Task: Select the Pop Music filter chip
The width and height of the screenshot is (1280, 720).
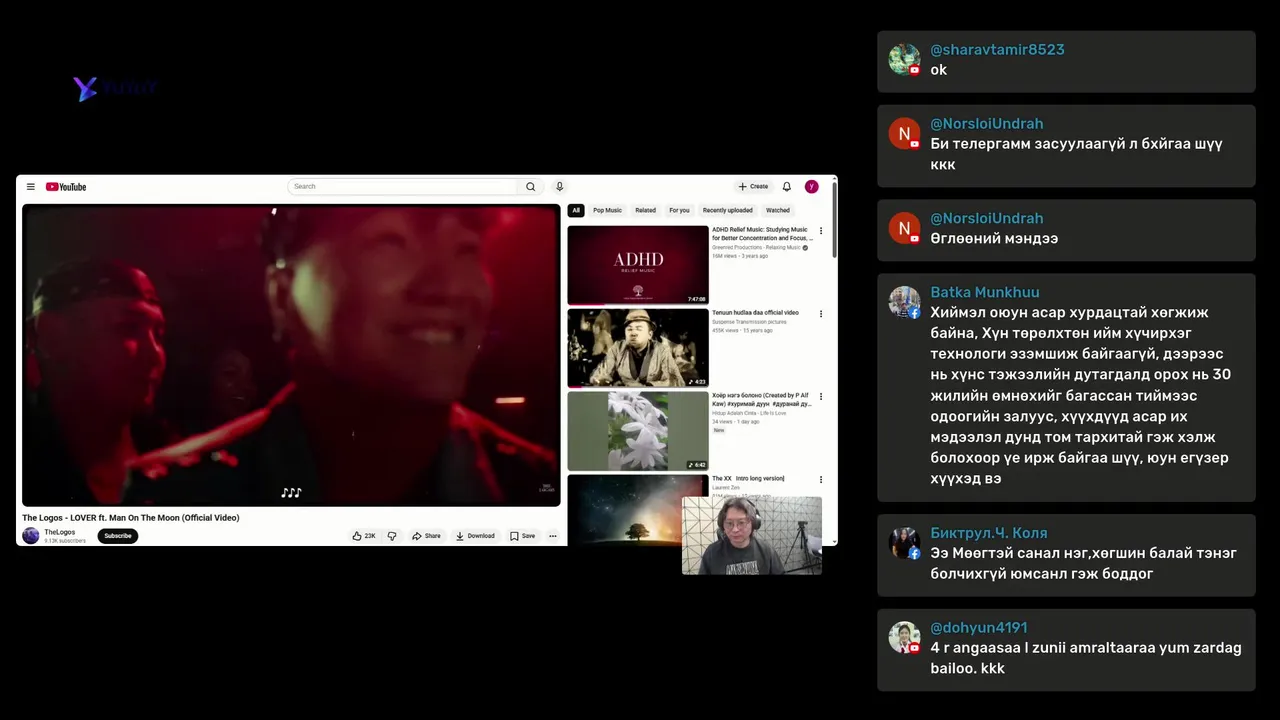Action: point(607,211)
